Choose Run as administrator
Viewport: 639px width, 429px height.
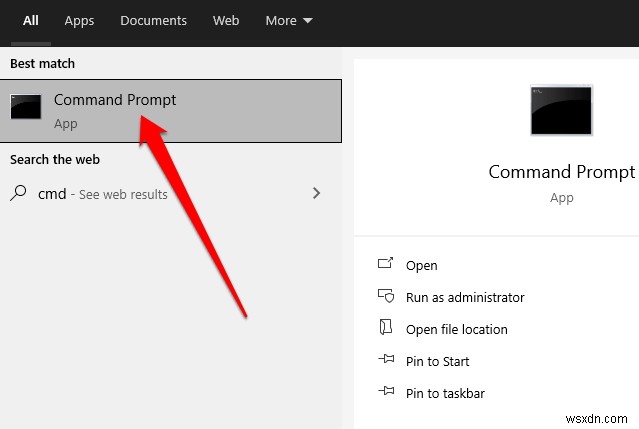(465, 297)
